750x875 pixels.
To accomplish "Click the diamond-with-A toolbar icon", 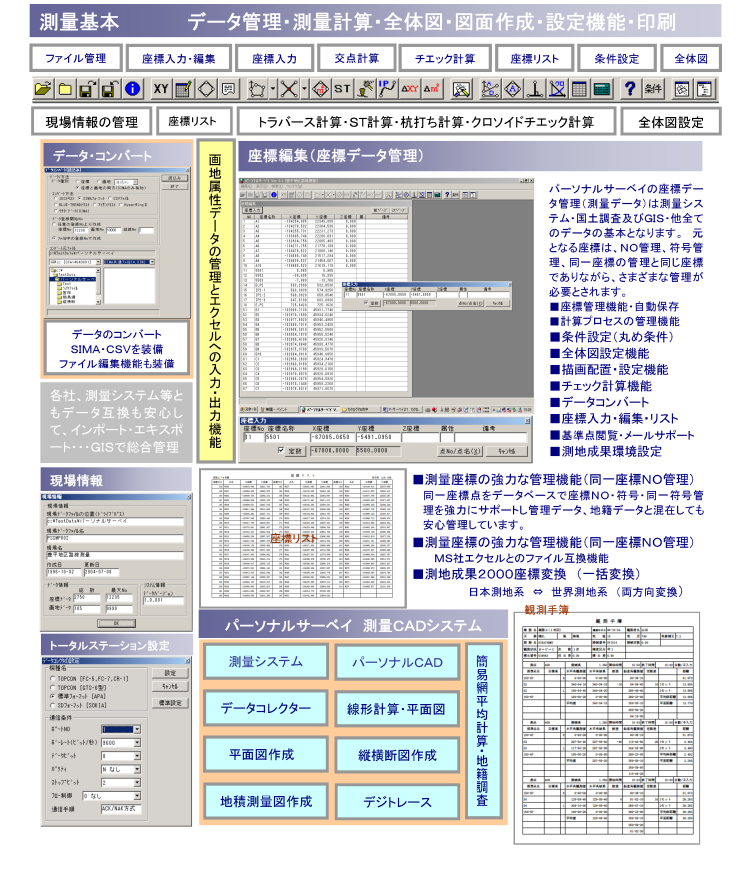I will pos(513,89).
